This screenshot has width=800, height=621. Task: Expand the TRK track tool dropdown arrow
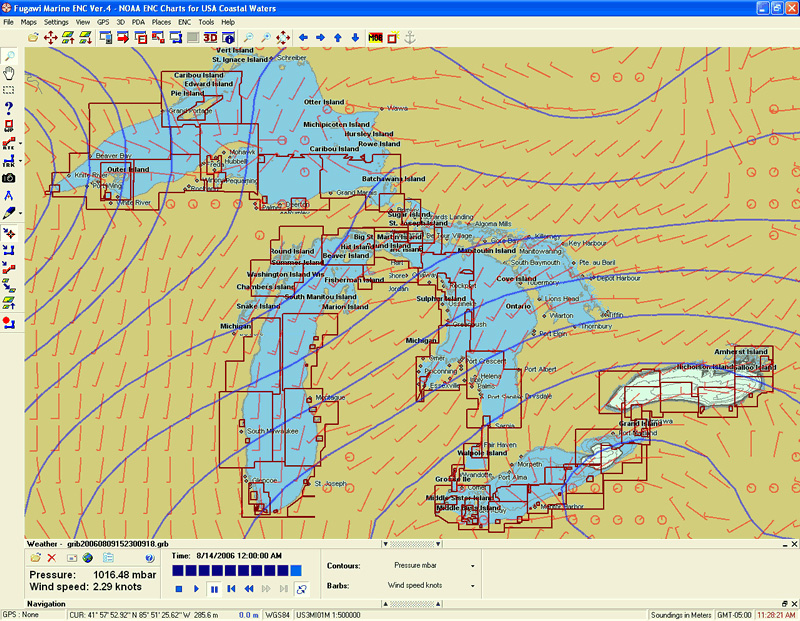tap(20, 161)
